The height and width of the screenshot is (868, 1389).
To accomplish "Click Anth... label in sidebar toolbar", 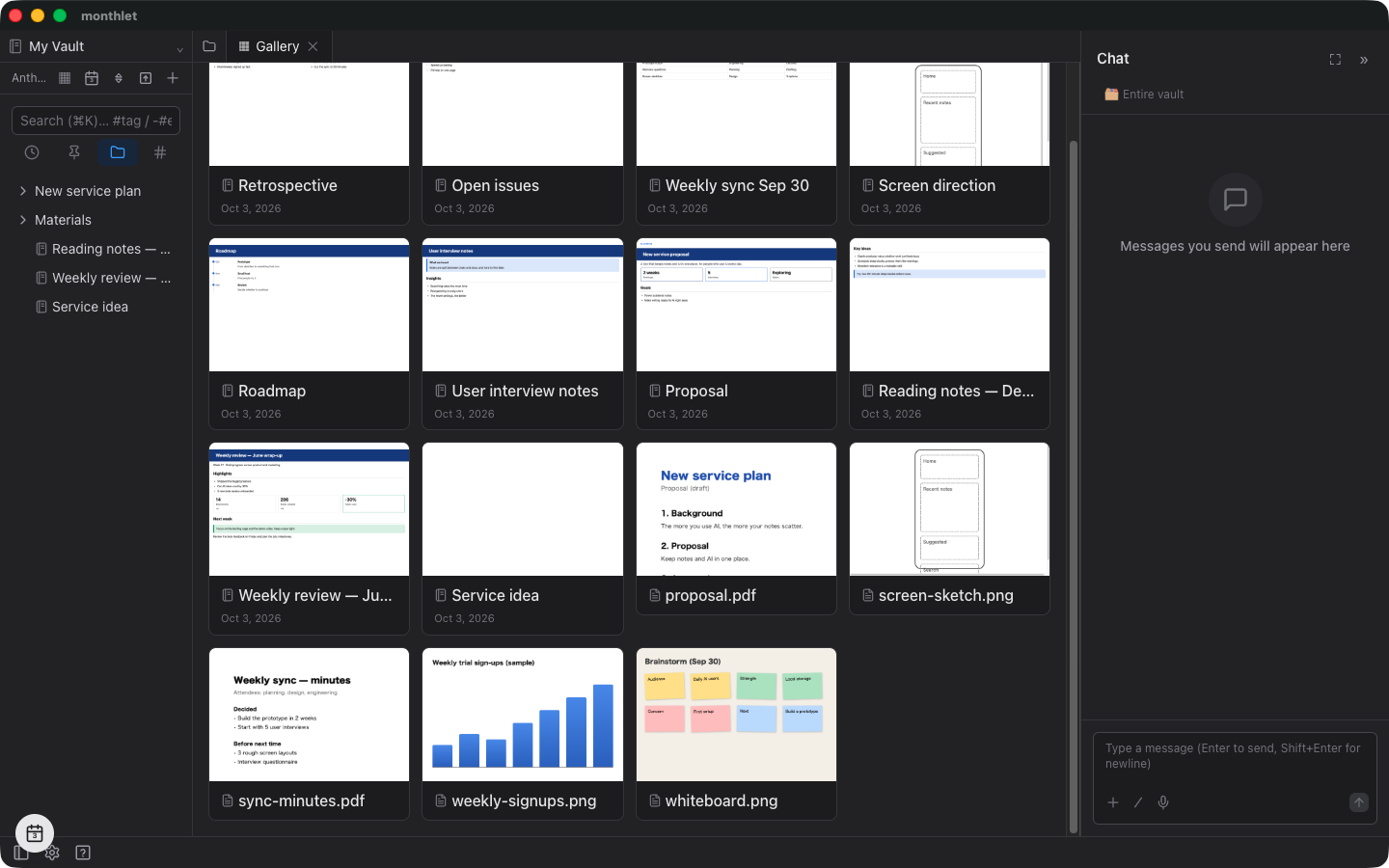I will click(29, 78).
